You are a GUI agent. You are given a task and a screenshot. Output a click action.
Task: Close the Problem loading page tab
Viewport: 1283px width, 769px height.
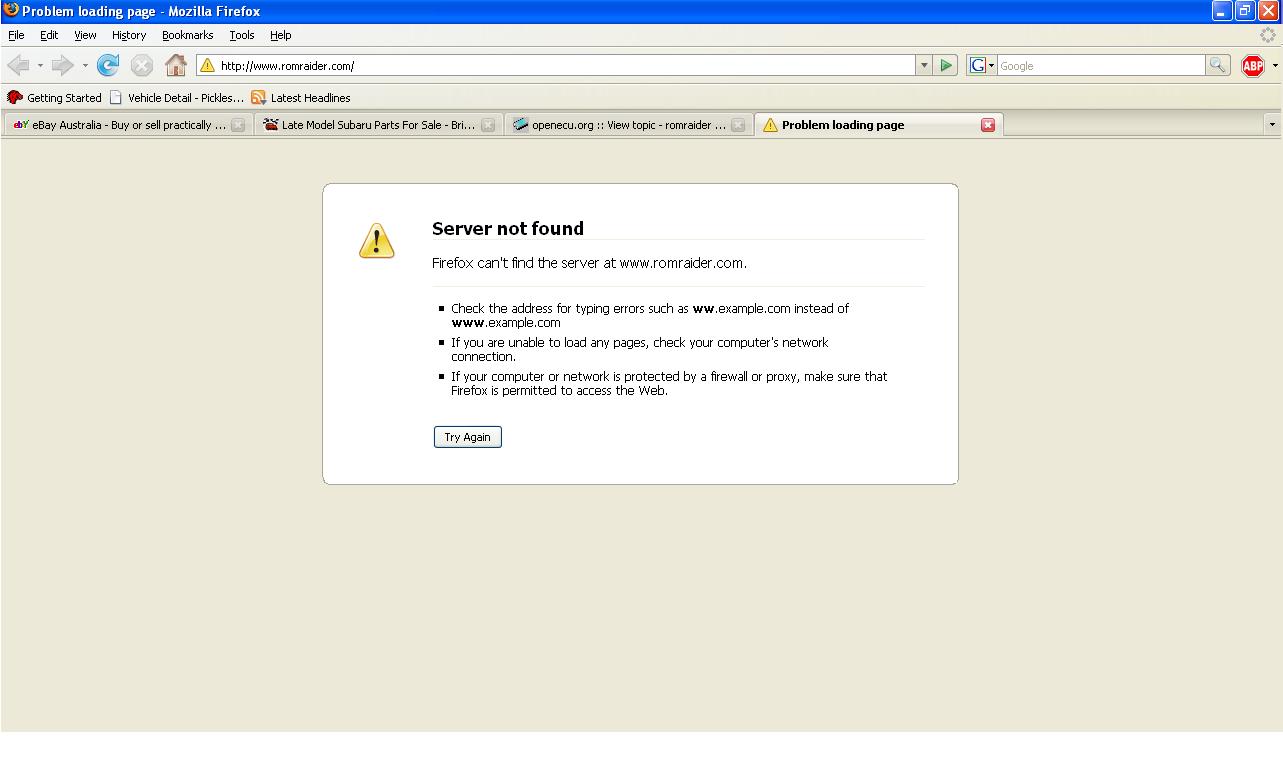(x=988, y=125)
